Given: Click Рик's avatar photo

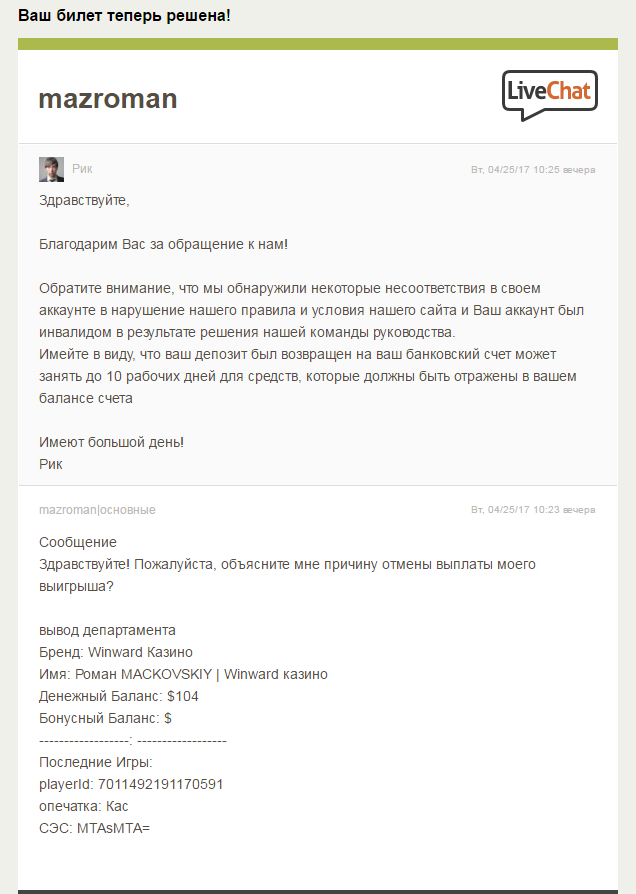Looking at the screenshot, I should click(x=51, y=169).
